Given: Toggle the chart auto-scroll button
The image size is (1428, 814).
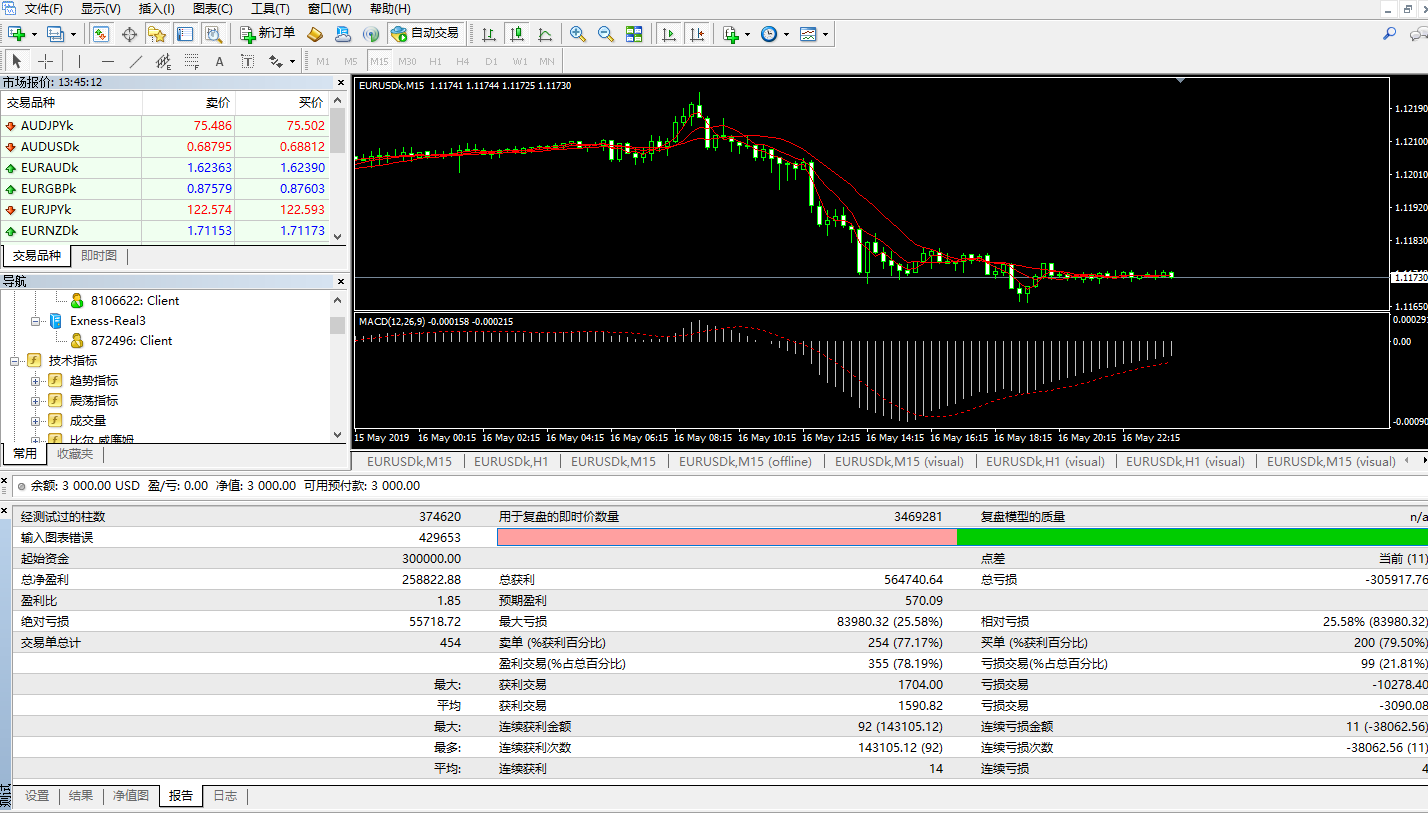Looking at the screenshot, I should (x=670, y=34).
